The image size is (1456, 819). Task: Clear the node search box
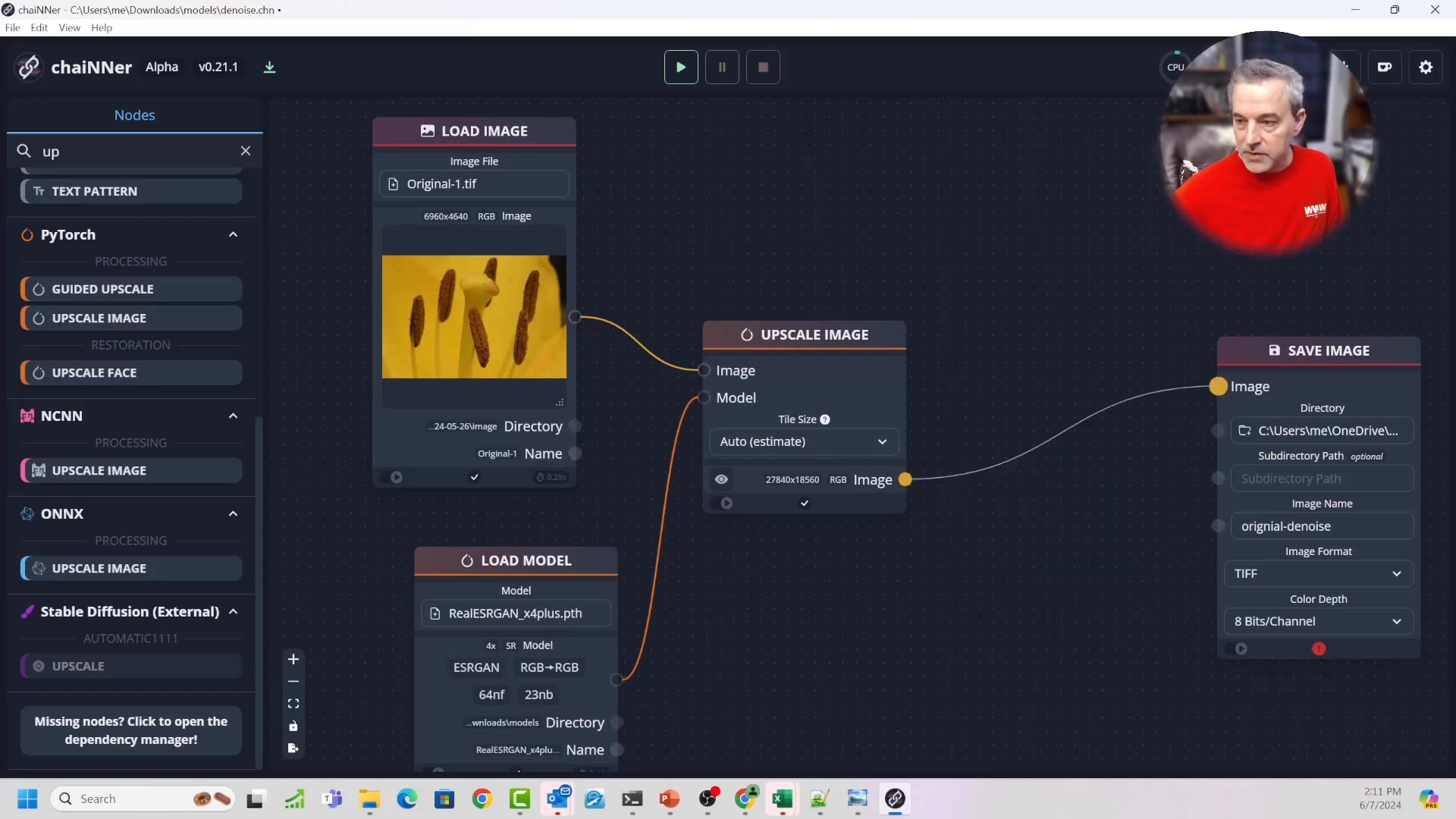pos(246,151)
